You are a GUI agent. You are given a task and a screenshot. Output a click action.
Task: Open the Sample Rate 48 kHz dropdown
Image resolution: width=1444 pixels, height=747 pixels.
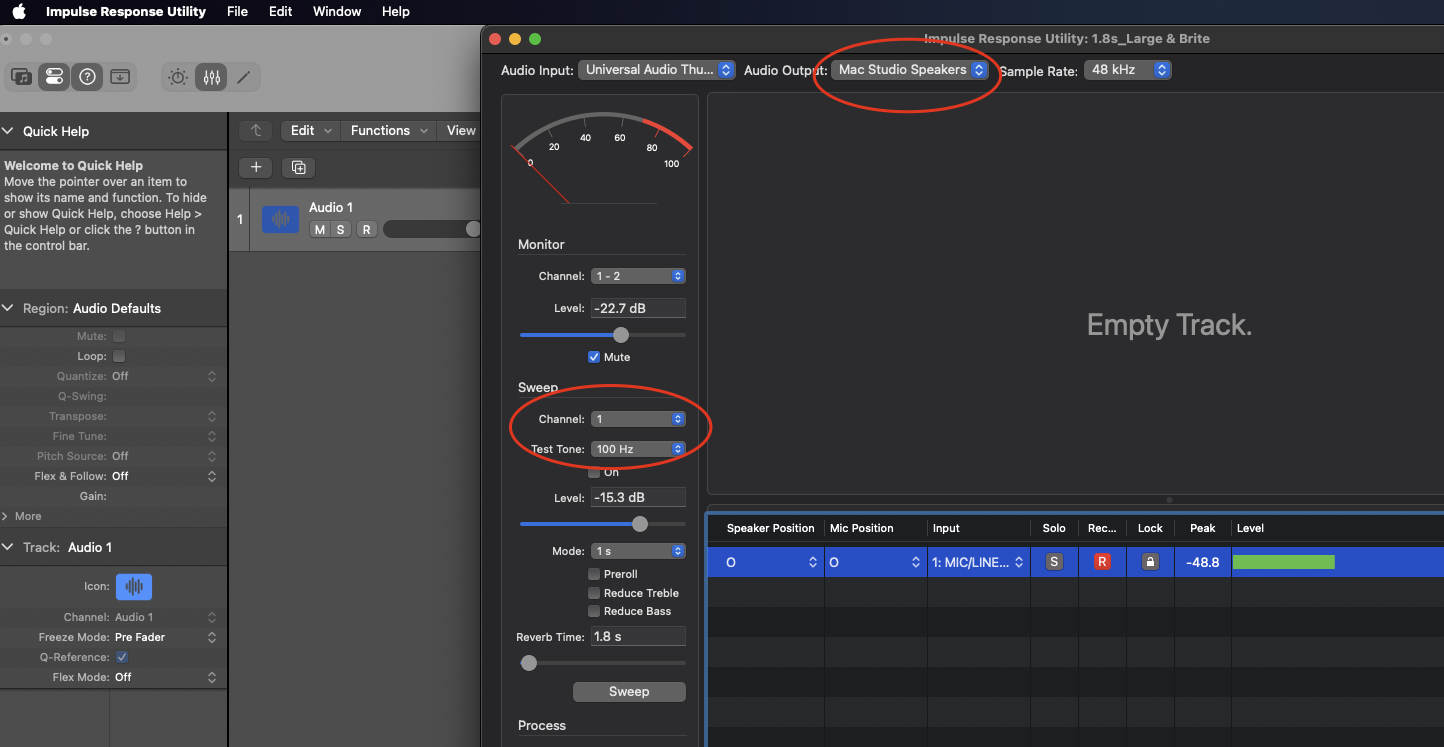click(1127, 70)
